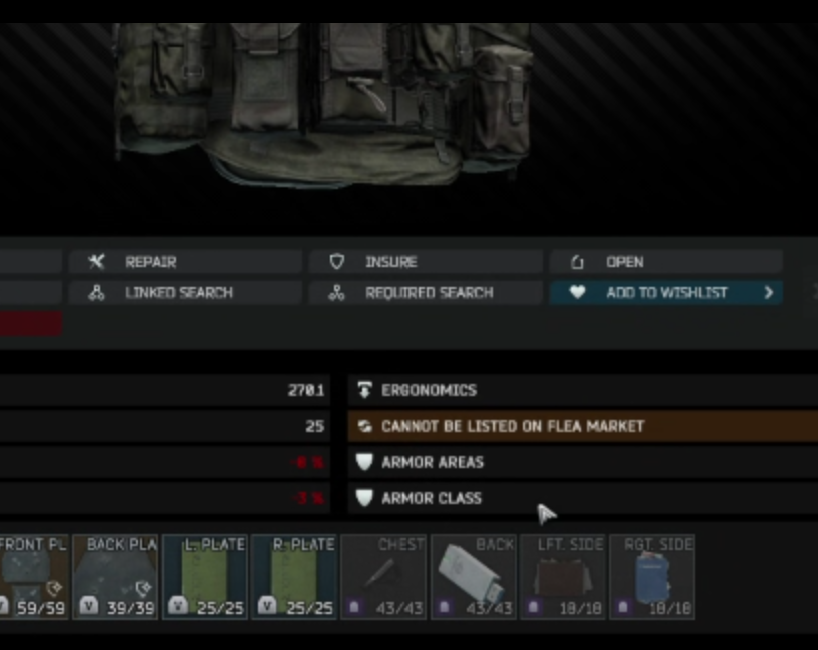The width and height of the screenshot is (818, 650).
Task: Select the Front Plate slot
Action: [x=34, y=576]
